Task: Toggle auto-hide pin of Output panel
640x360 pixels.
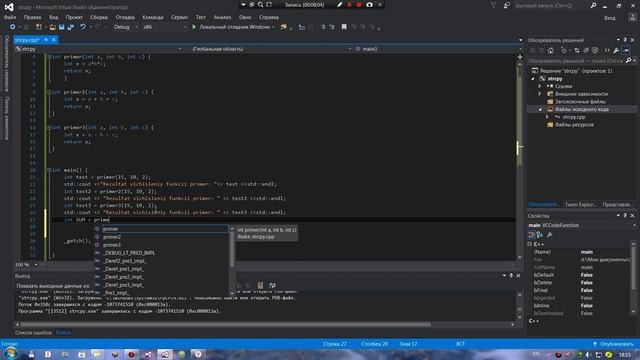Action: pos(511,276)
